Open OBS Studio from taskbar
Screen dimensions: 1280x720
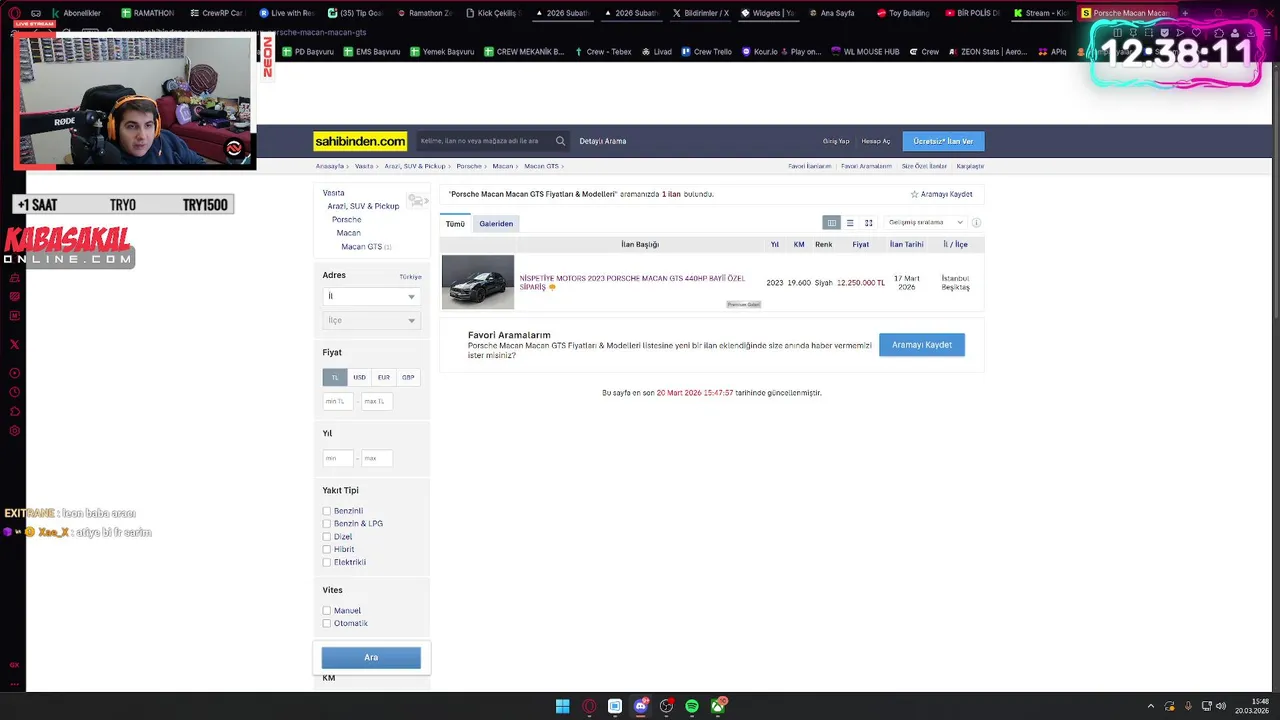tap(667, 706)
